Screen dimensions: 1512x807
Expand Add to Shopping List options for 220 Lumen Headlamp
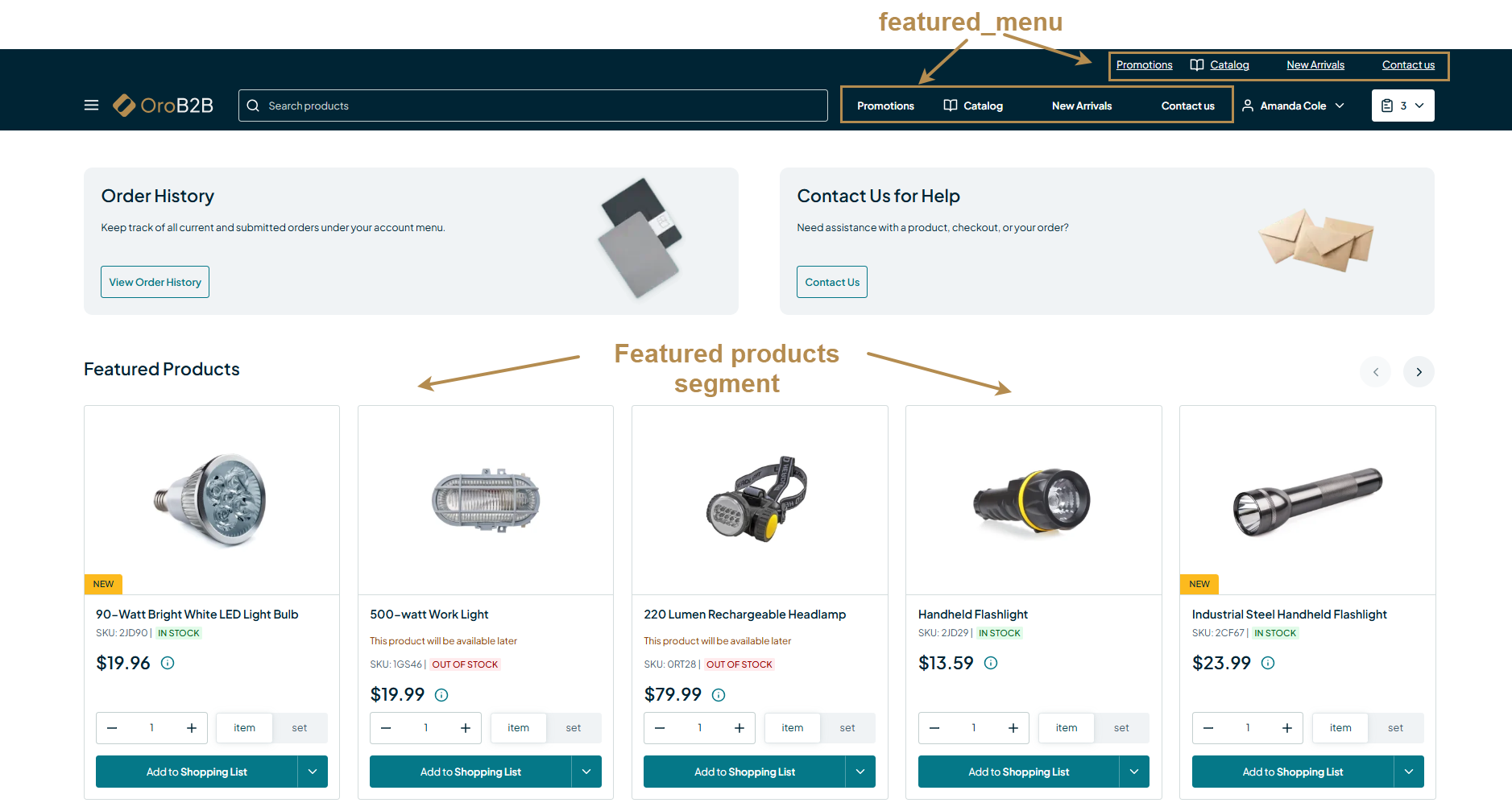(860, 772)
